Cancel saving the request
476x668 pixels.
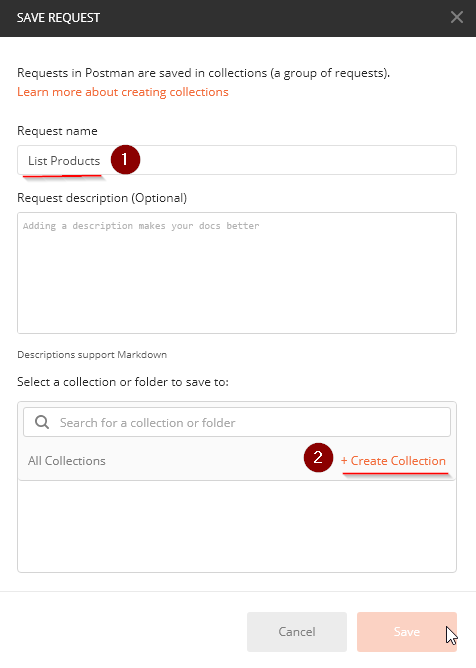297,632
